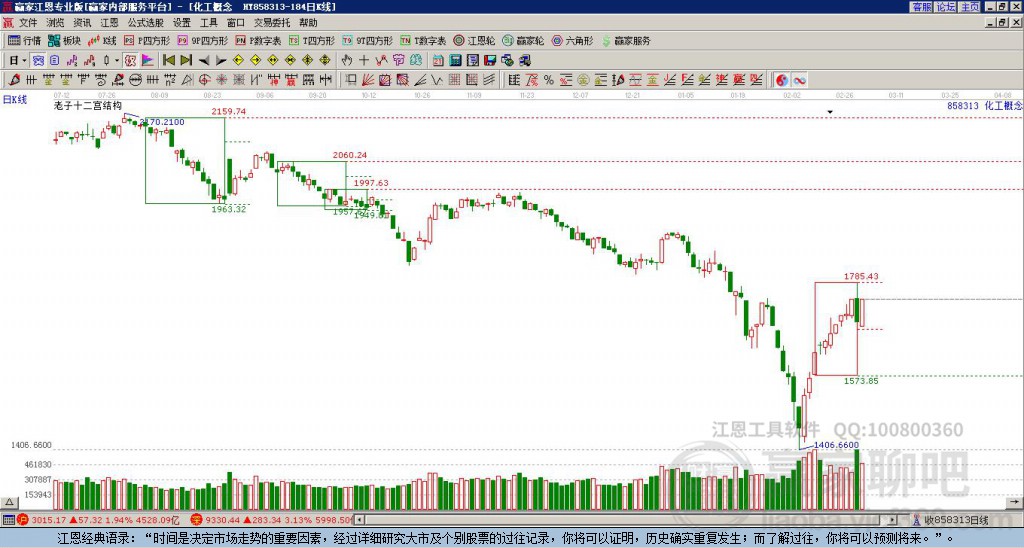Open the 窗口 menu
The height and width of the screenshot is (548, 1024).
236,23
